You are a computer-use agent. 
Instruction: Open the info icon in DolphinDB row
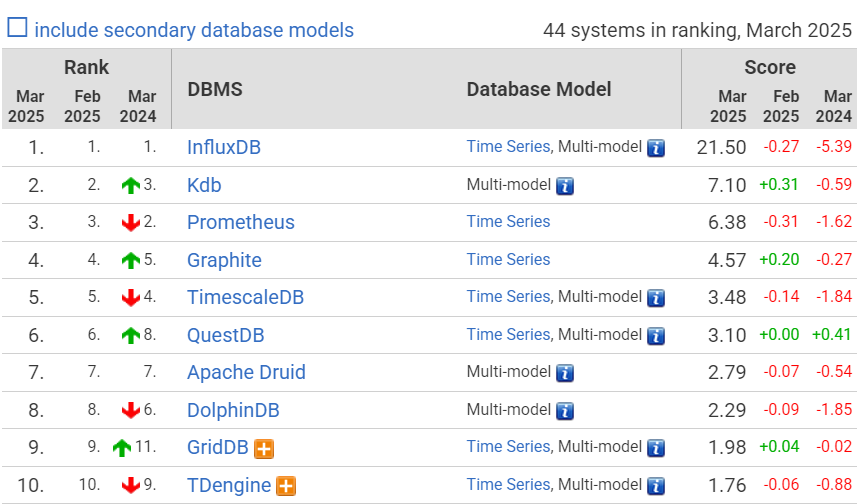coord(565,411)
